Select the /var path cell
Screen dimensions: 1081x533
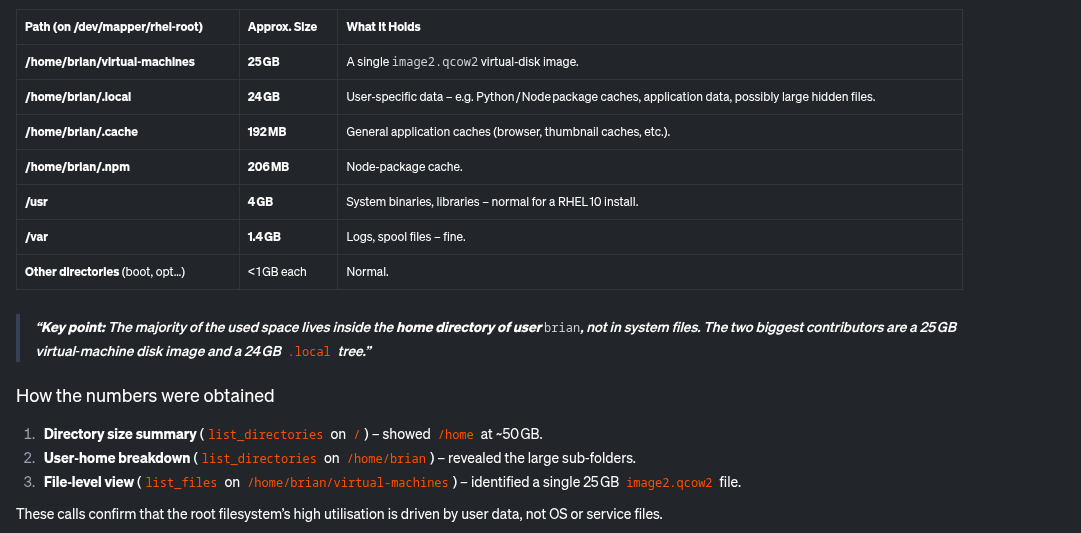click(x=36, y=237)
